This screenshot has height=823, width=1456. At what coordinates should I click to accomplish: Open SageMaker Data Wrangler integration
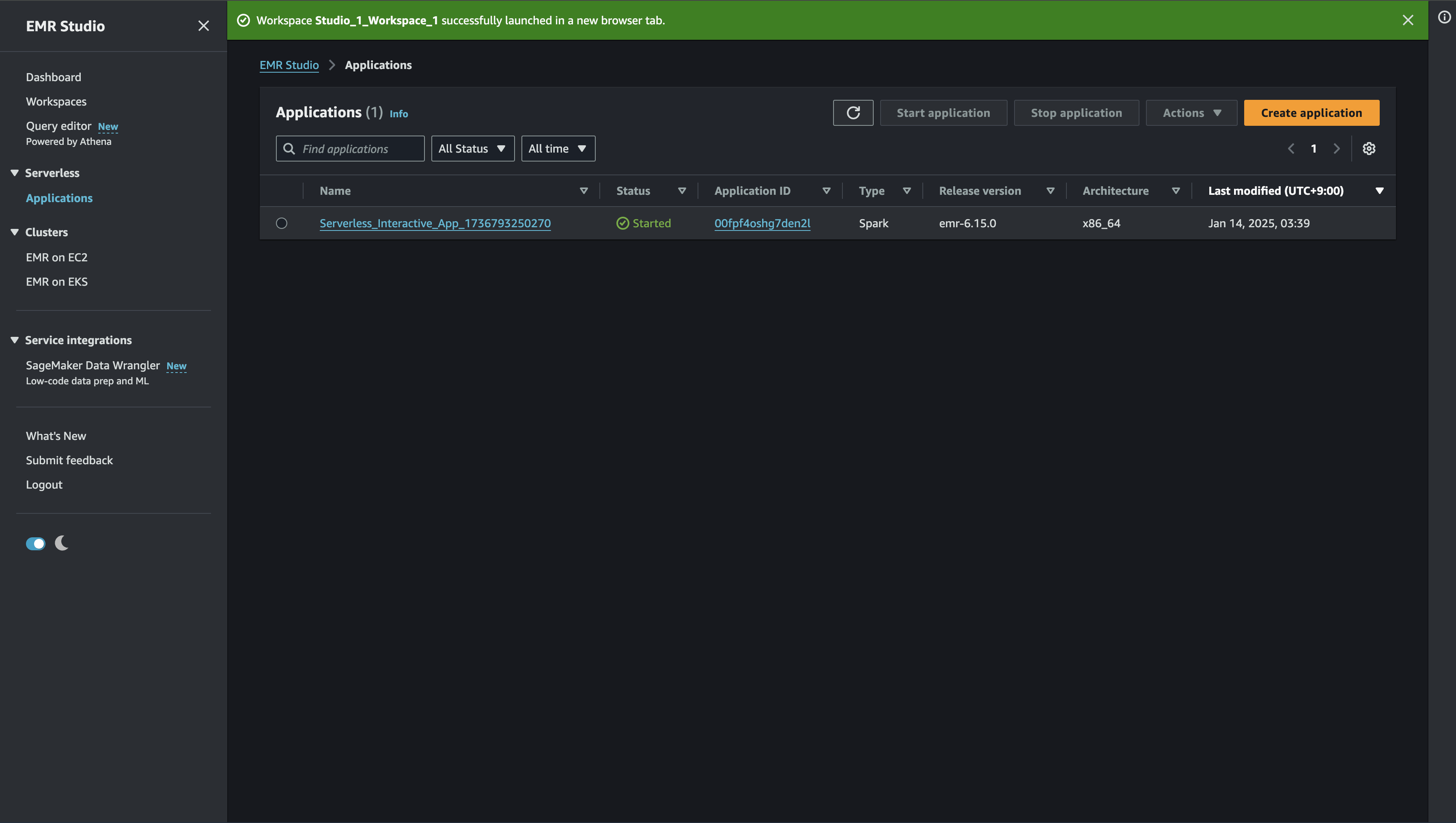coord(93,365)
